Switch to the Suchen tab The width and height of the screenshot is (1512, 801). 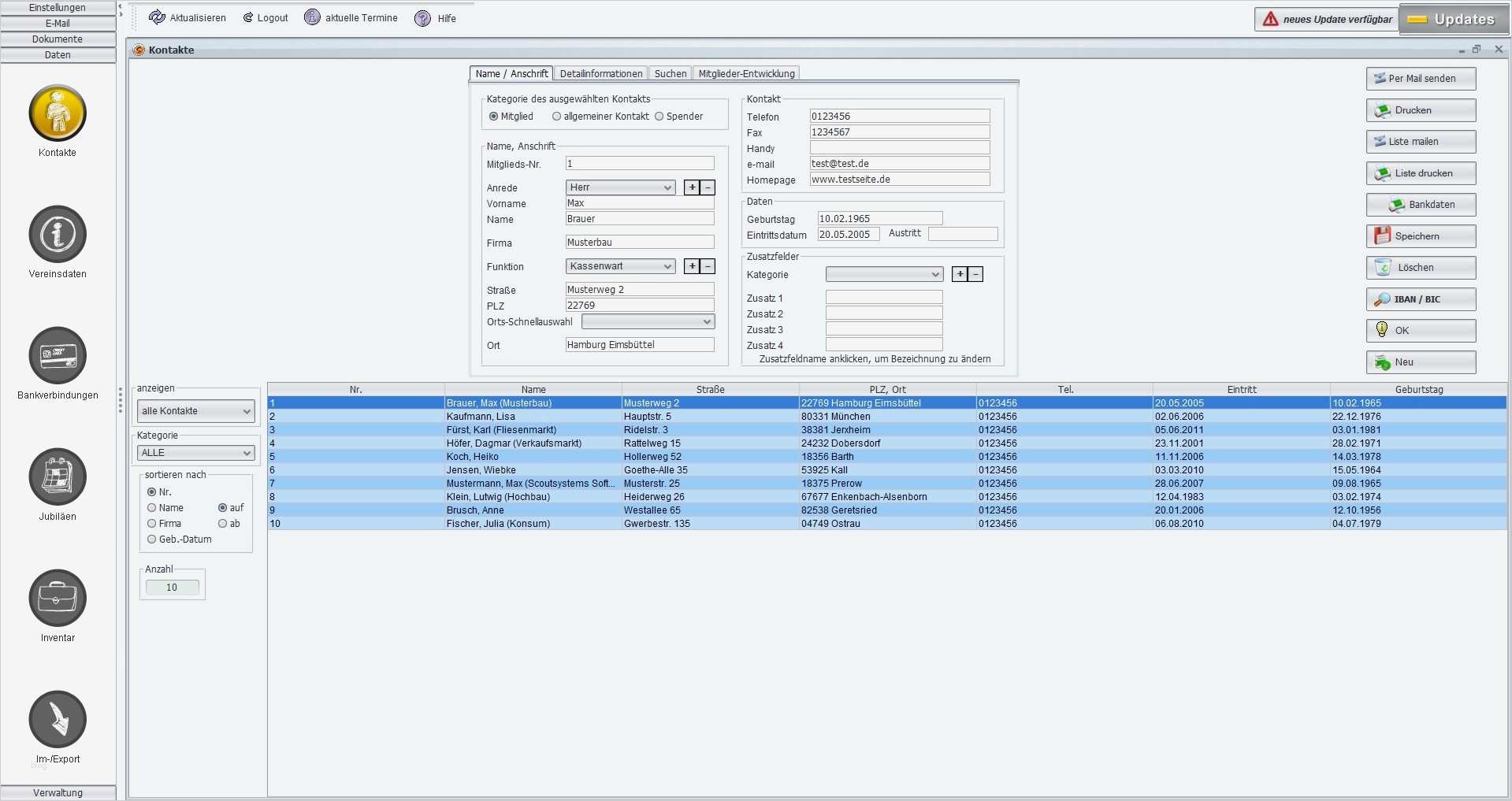(671, 73)
